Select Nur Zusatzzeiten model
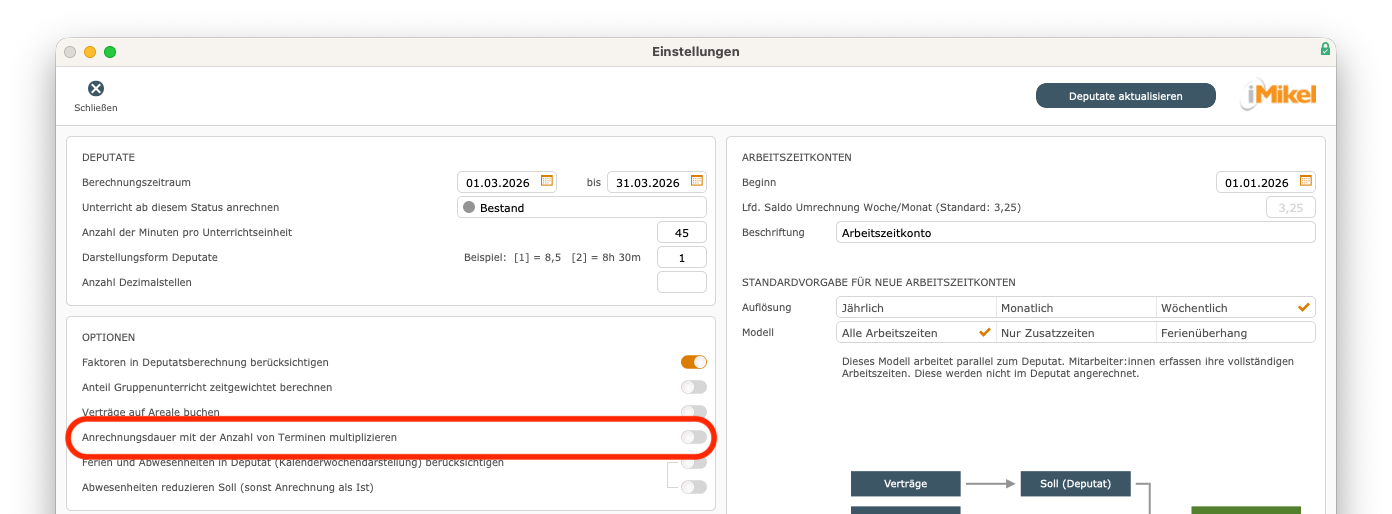Screen dimensions: 1392x514 point(1076,332)
